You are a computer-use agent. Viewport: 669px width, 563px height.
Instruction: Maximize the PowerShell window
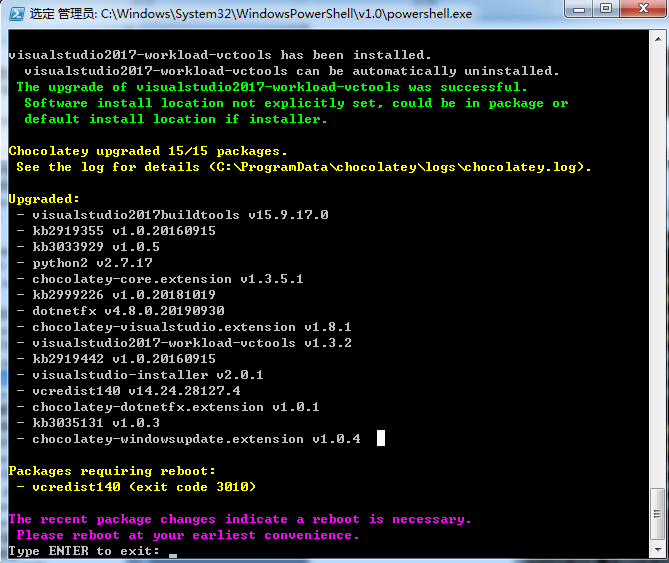[x=606, y=9]
